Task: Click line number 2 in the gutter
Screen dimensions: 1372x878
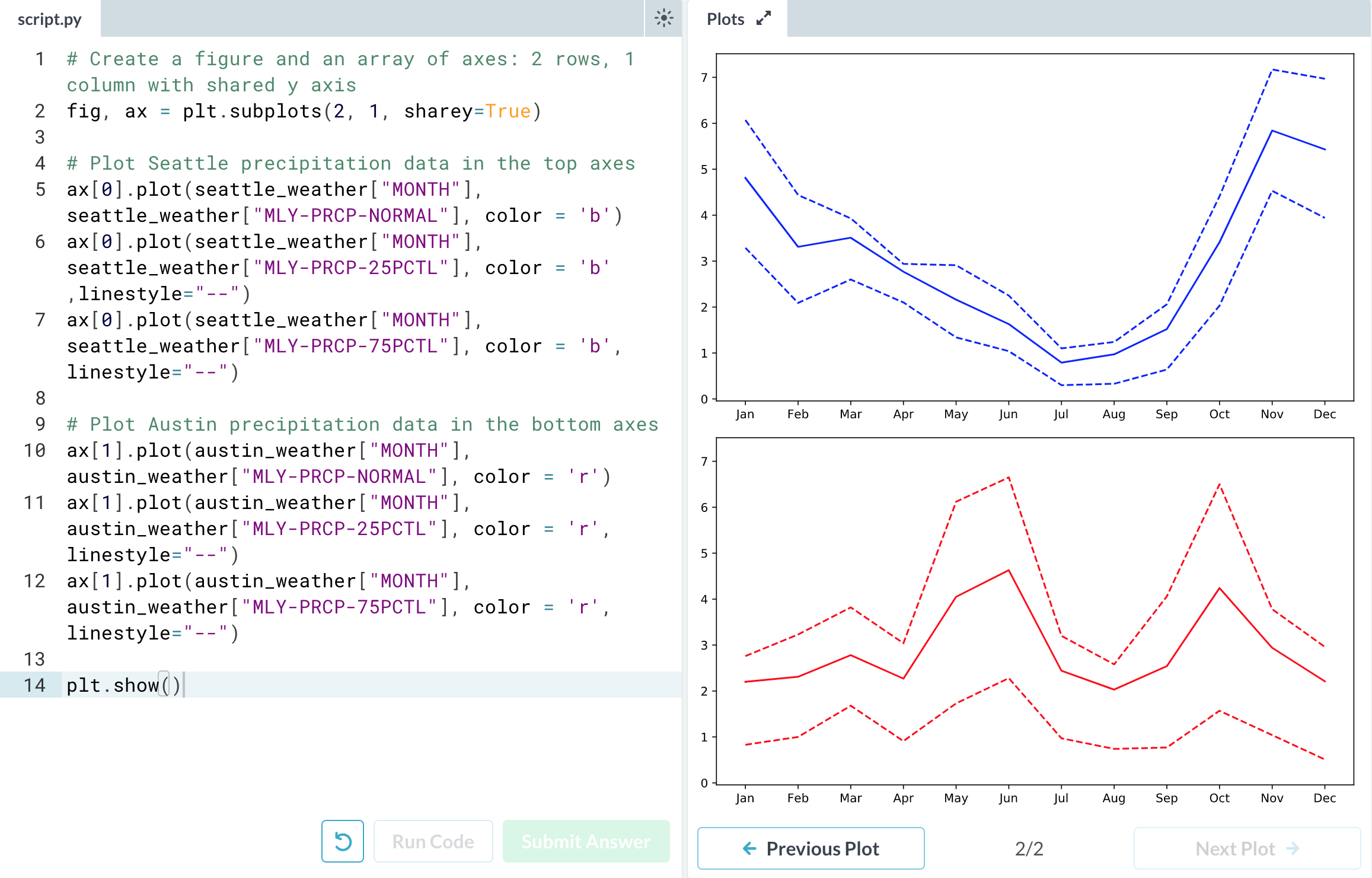Action: (x=40, y=111)
